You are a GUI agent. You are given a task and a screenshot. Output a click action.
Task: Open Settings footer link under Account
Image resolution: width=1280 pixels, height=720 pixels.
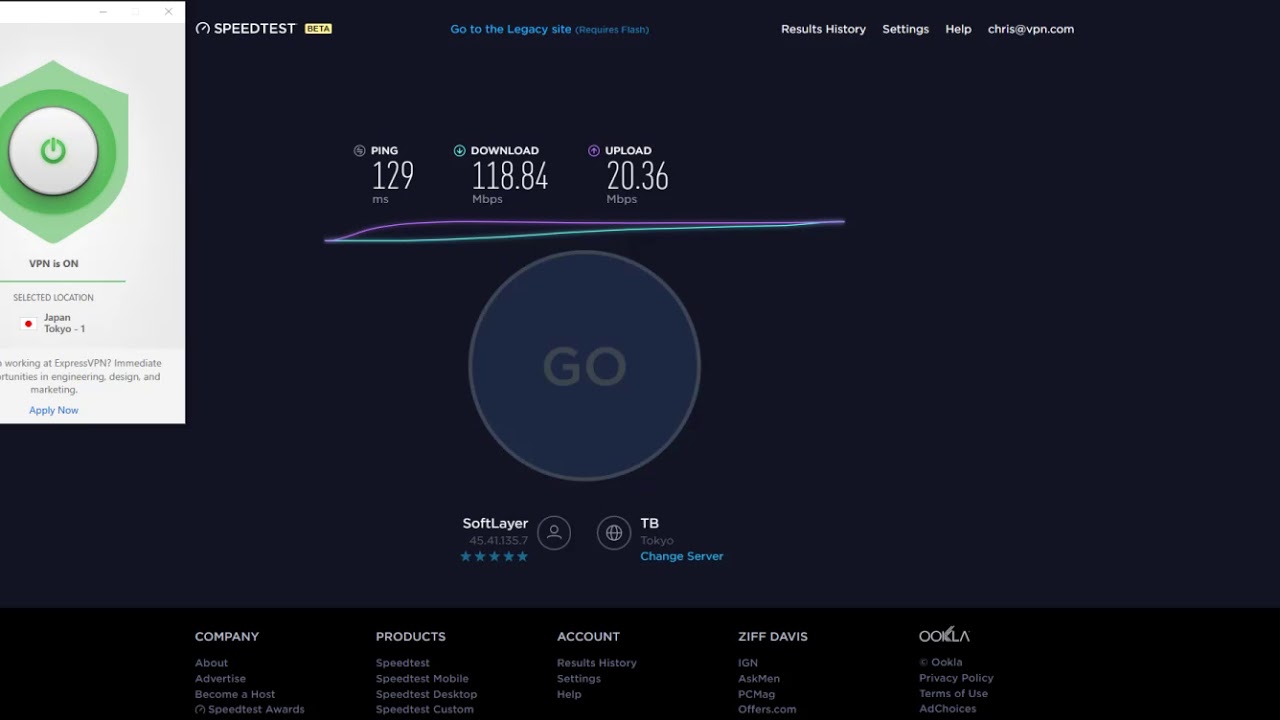pos(579,678)
